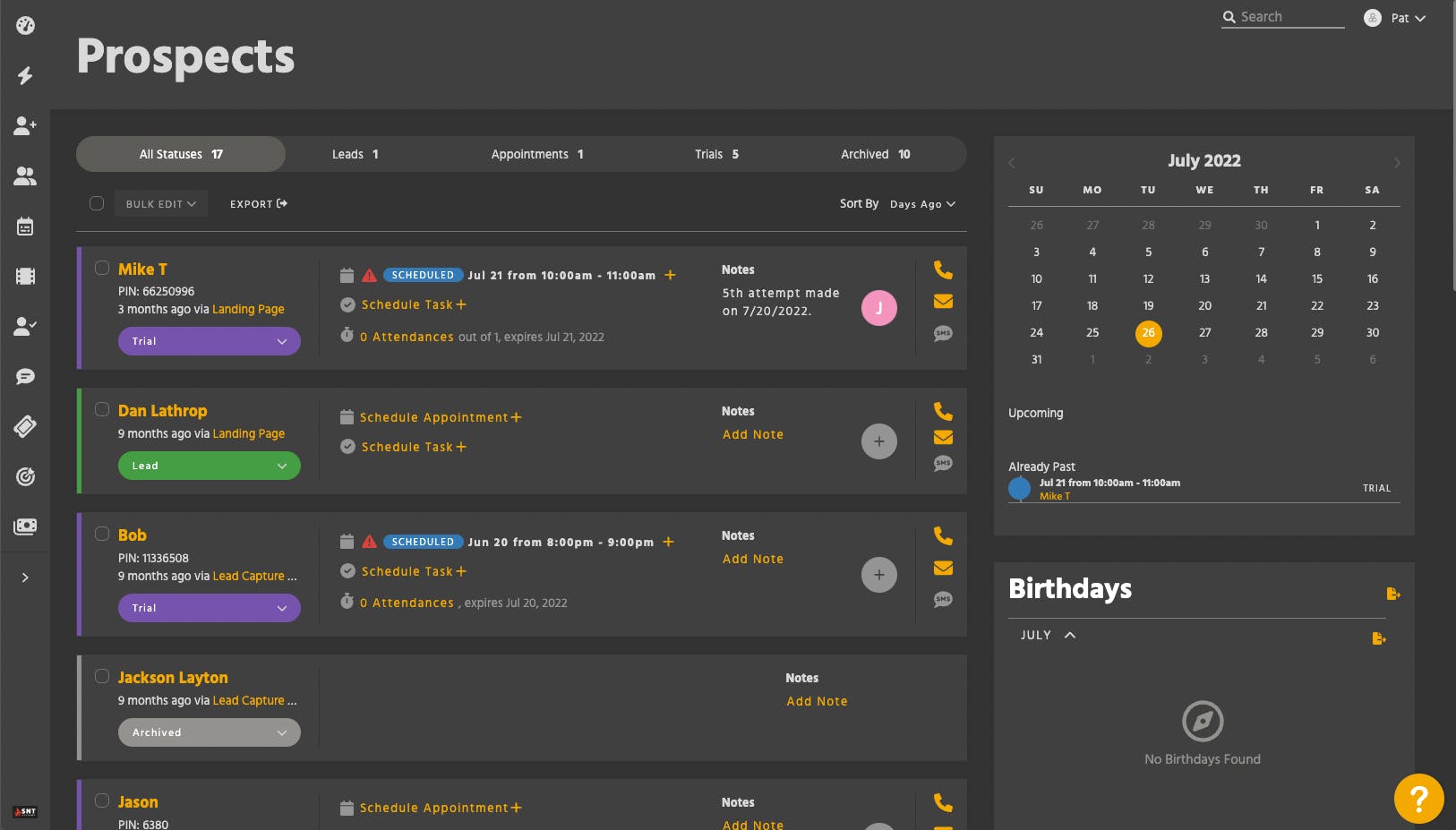
Task: Click the July birthdays export icon
Action: click(1379, 638)
